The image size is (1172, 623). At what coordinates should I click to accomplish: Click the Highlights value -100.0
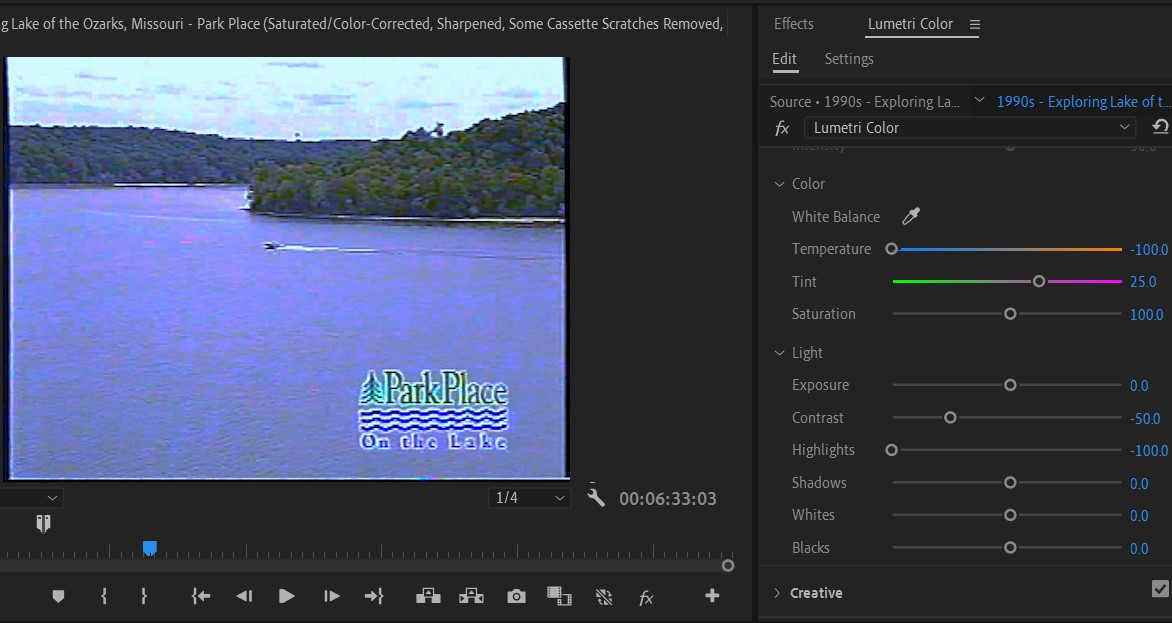click(1149, 450)
